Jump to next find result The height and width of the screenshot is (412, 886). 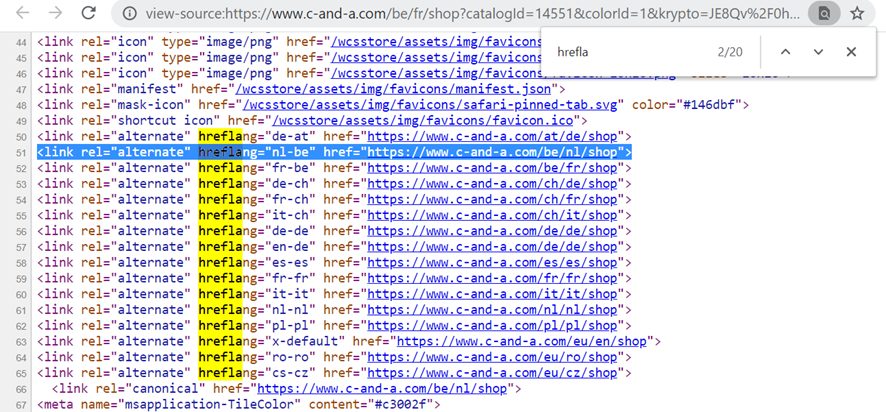(x=818, y=52)
